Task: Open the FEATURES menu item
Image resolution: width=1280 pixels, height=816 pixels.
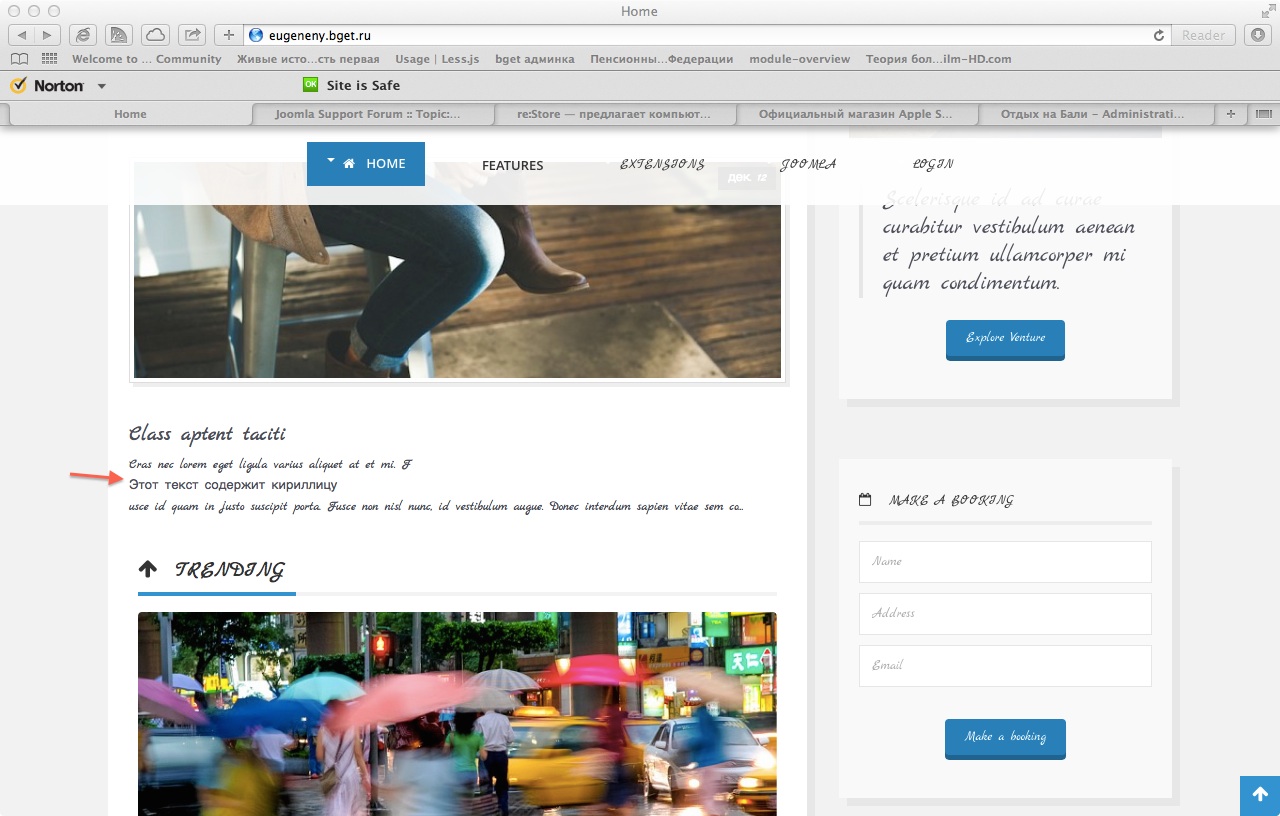Action: pyautogui.click(x=512, y=165)
